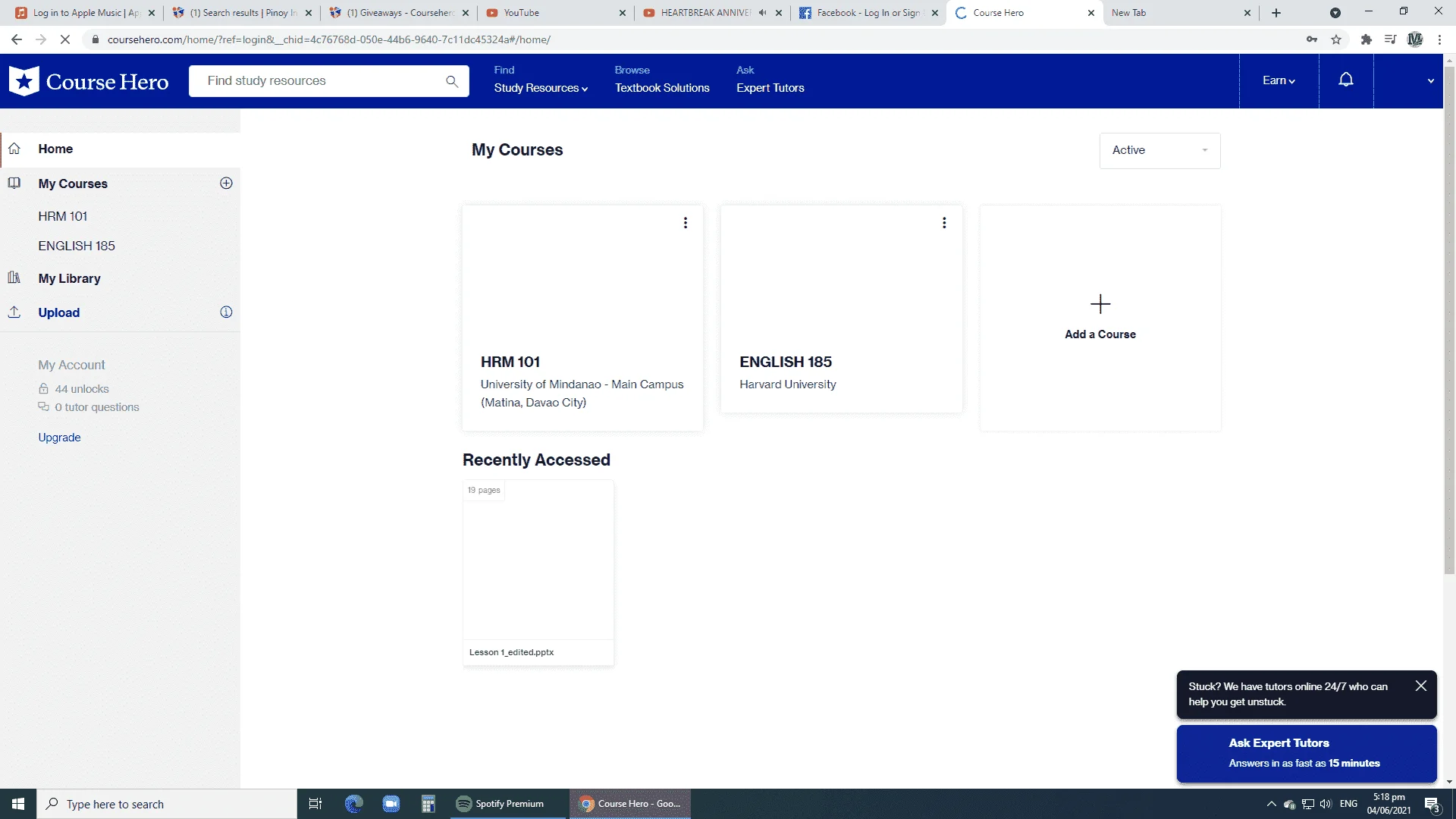This screenshot has width=1456, height=819.
Task: Click the Upgrade link
Action: point(59,438)
